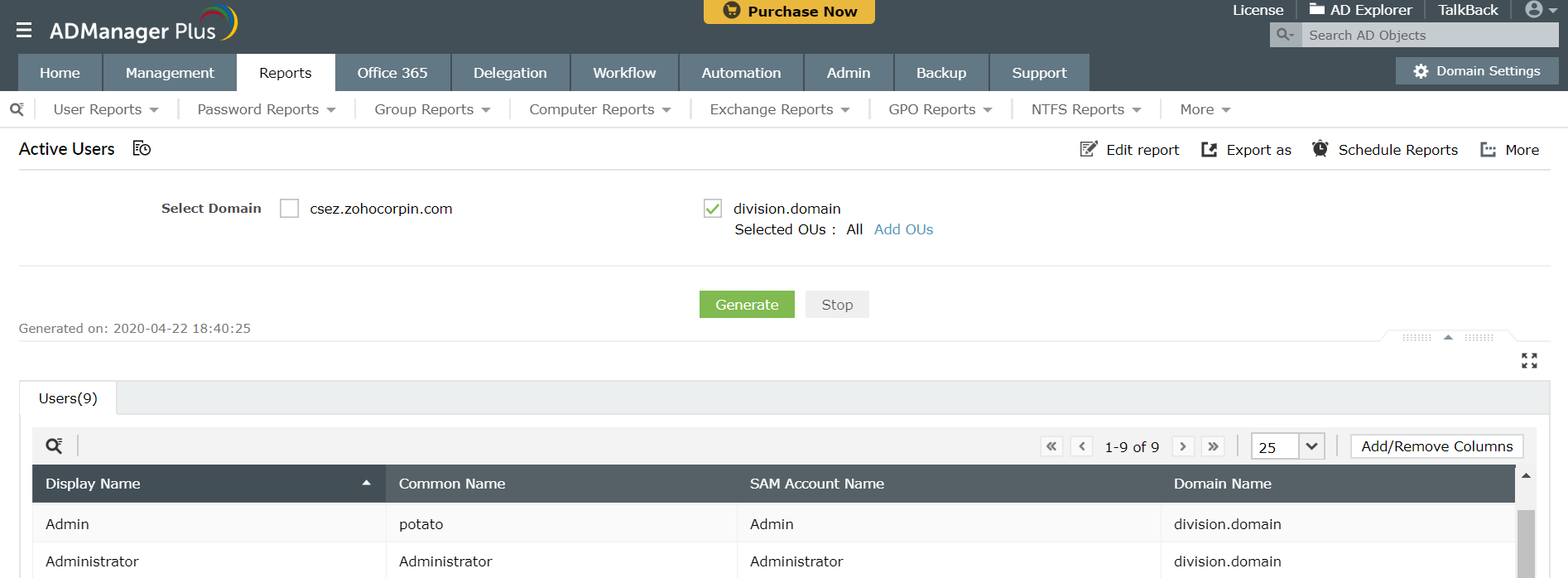Click the Add OUs link
Viewport: 1568px width, 578px height.
click(903, 229)
